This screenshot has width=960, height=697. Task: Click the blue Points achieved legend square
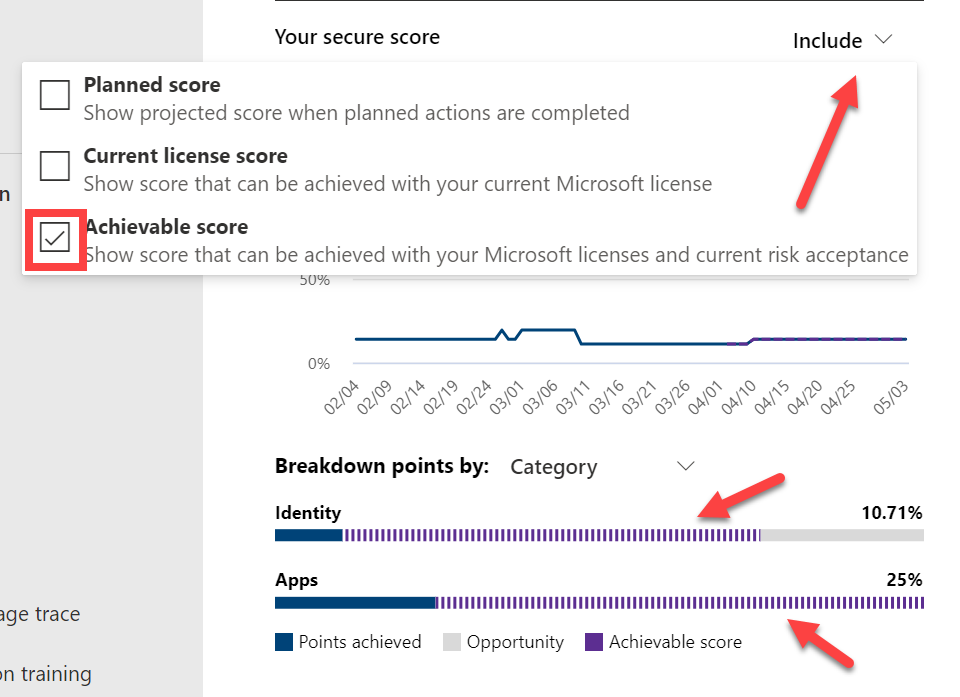(284, 642)
